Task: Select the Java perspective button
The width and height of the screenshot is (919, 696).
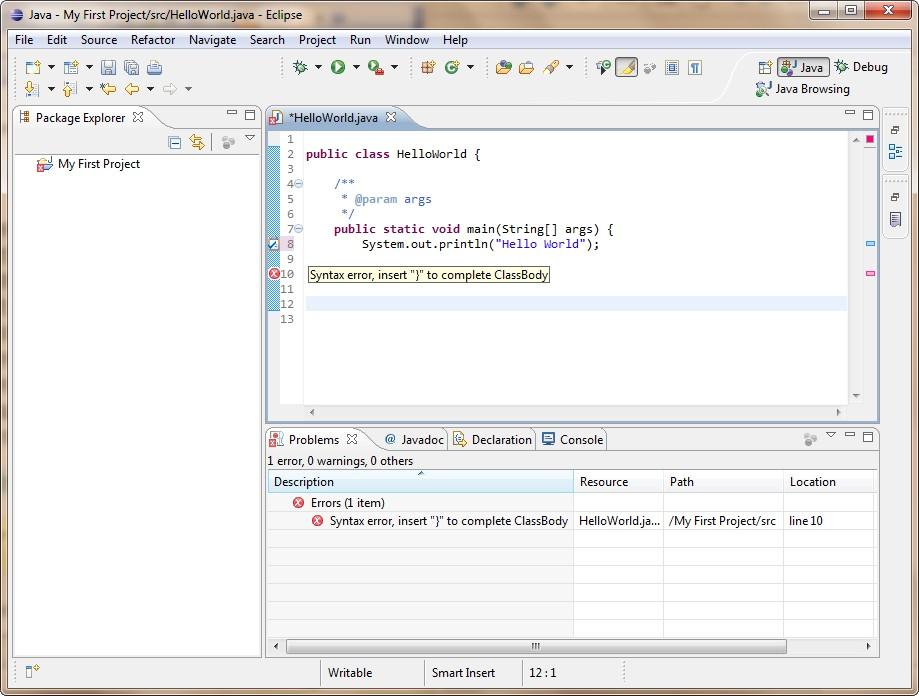Action: coord(803,67)
